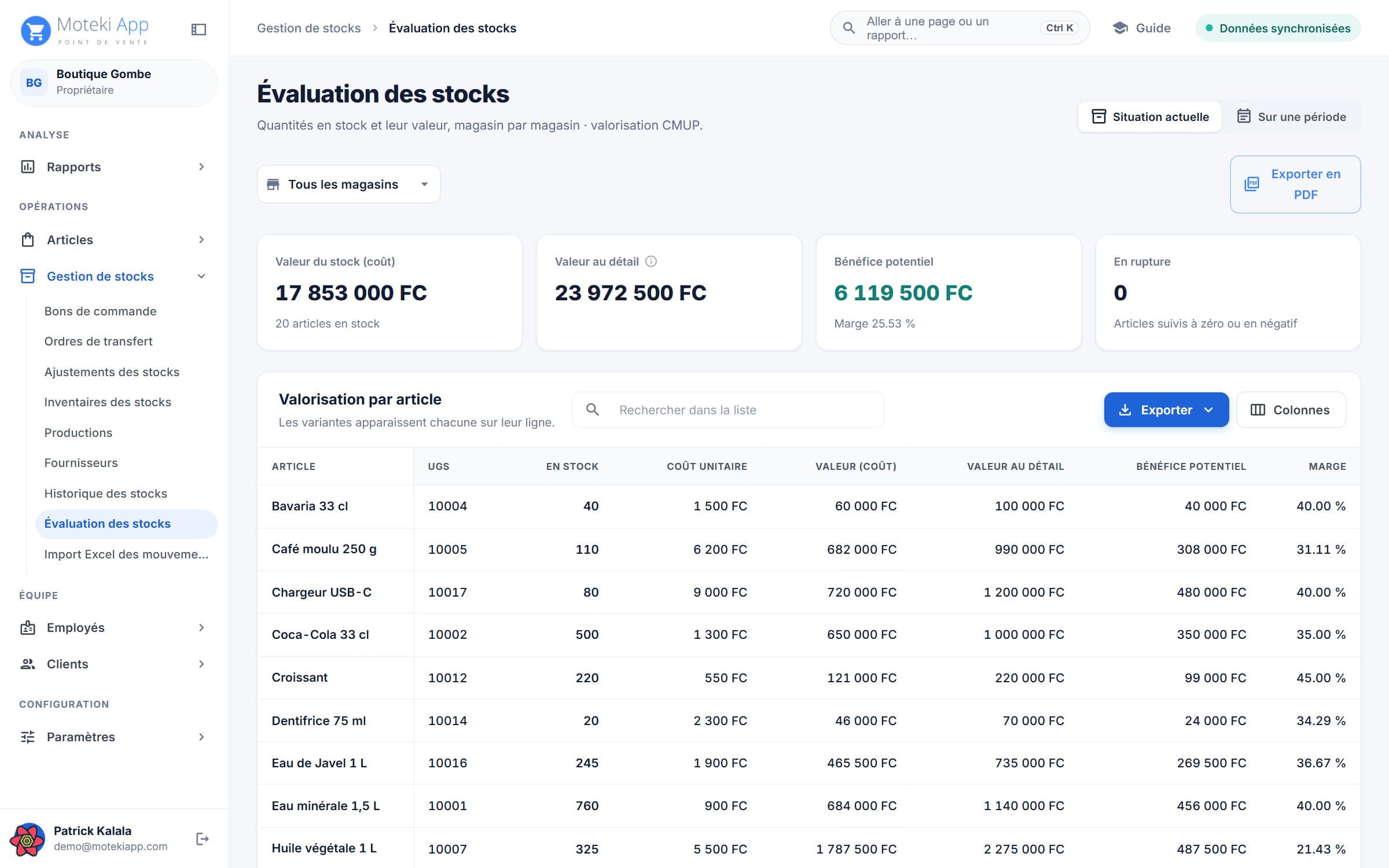1389x868 pixels.
Task: Click the Employés badge icon
Action: [x=28, y=628]
